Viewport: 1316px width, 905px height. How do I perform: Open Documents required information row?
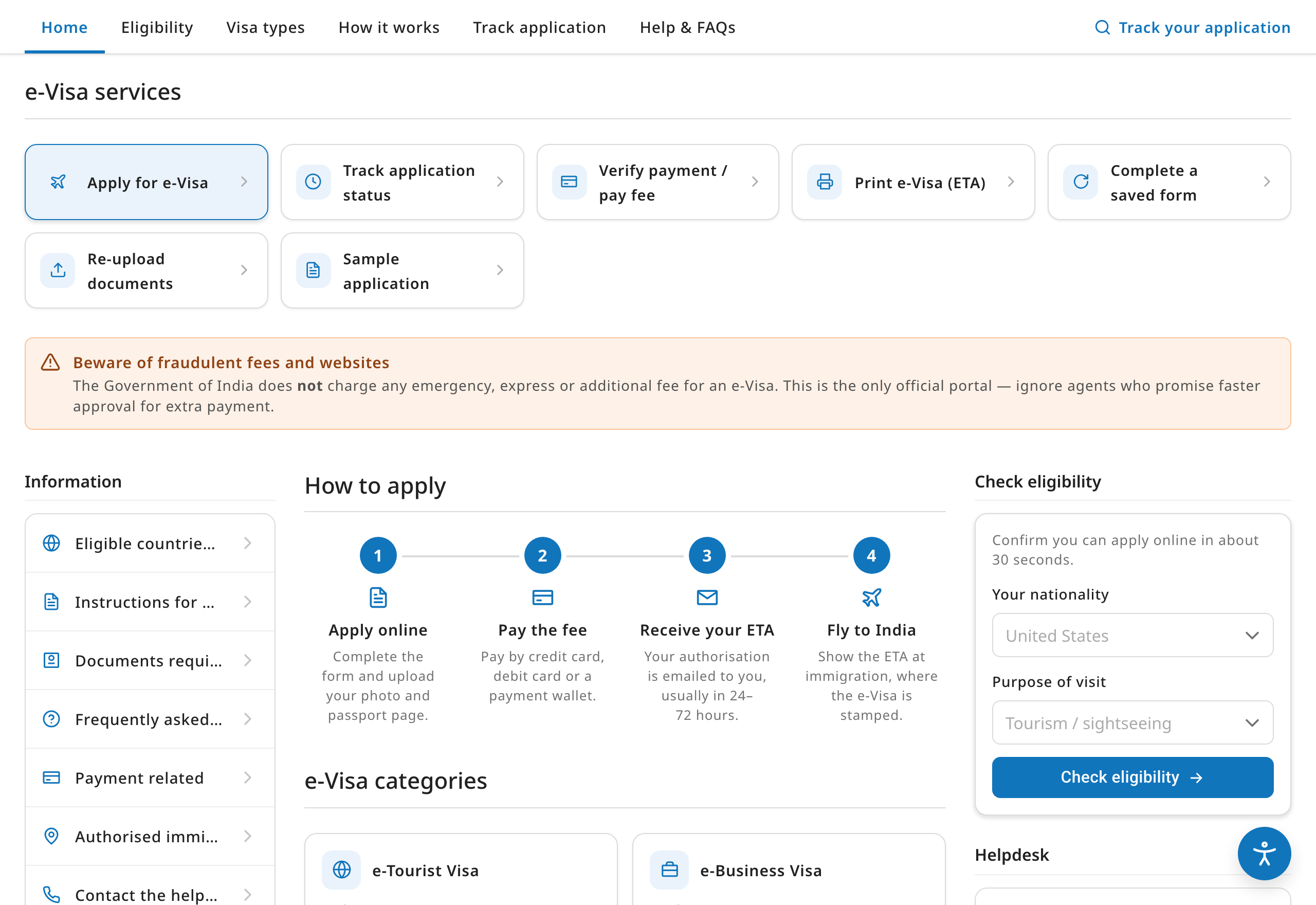pos(150,661)
